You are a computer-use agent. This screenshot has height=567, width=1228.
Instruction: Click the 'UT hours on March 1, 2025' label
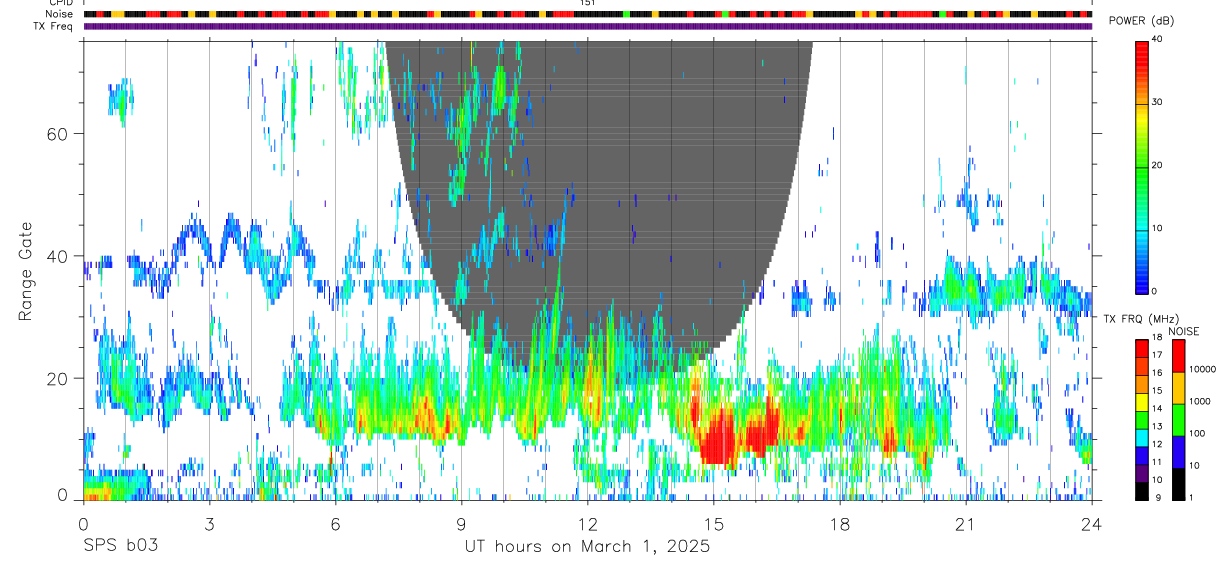pos(587,547)
